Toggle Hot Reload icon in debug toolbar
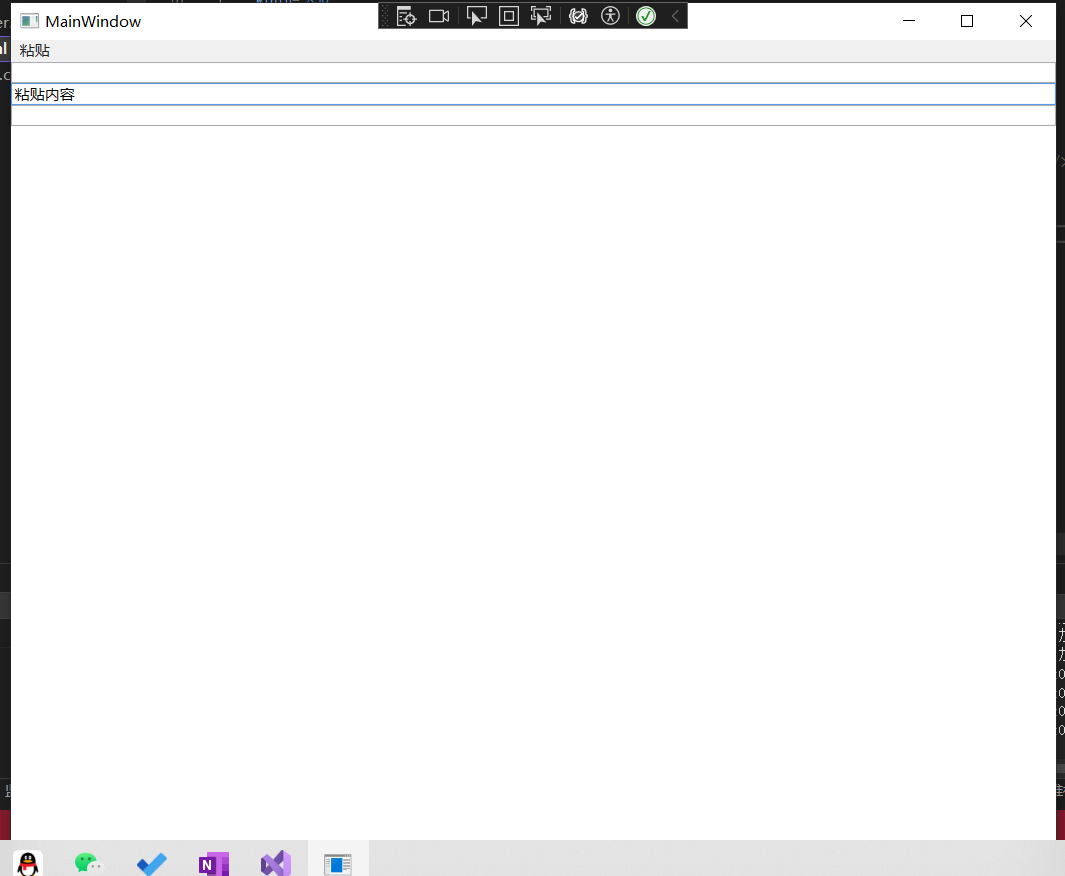 pos(578,16)
